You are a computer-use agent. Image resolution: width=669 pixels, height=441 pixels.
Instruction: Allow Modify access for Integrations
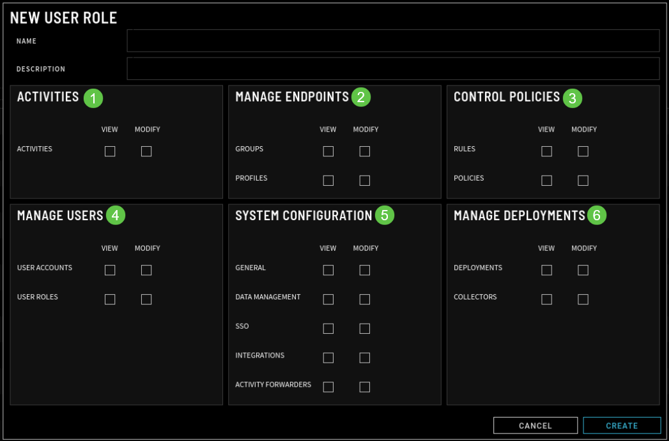(364, 357)
